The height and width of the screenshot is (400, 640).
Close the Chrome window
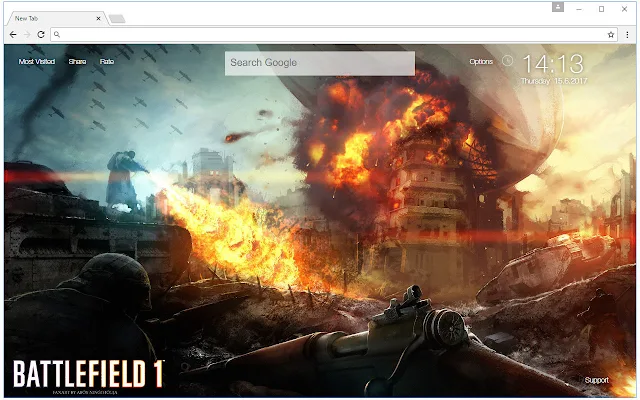point(624,9)
